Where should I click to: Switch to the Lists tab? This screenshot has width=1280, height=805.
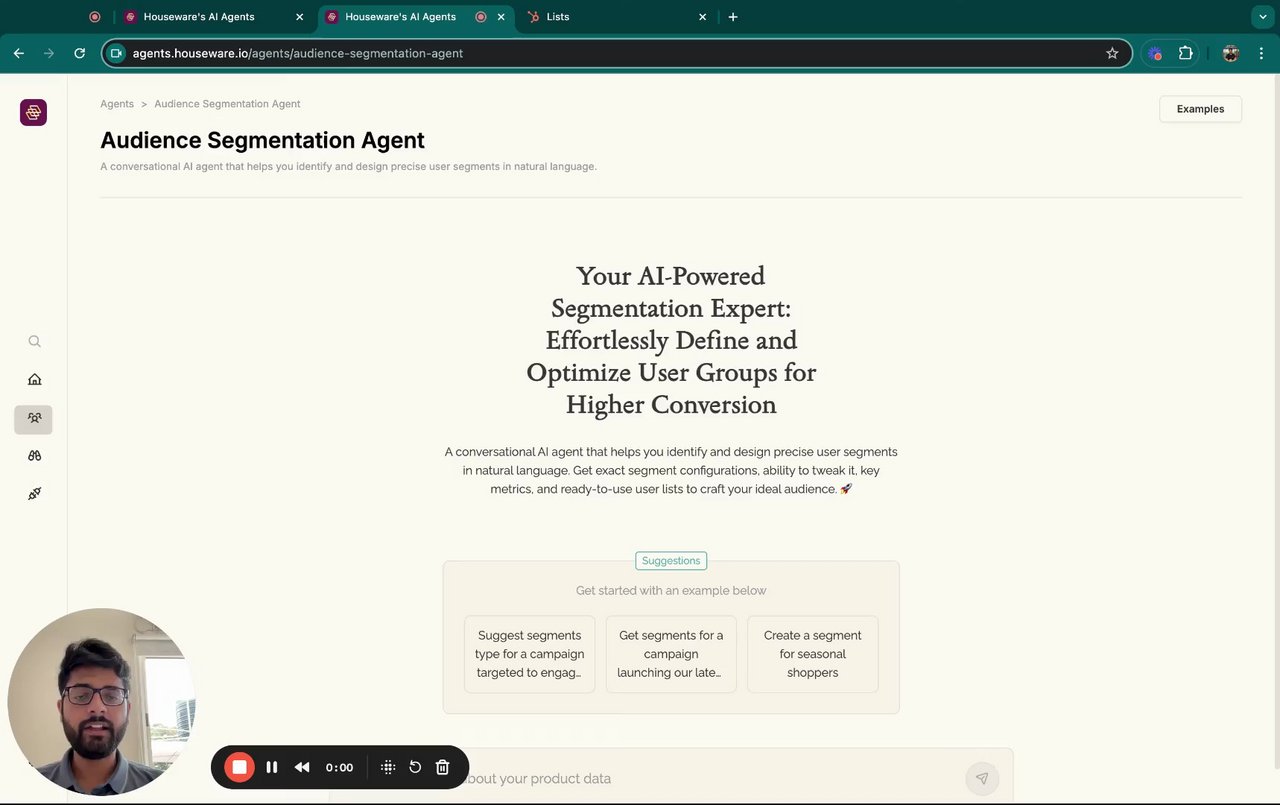pos(617,17)
